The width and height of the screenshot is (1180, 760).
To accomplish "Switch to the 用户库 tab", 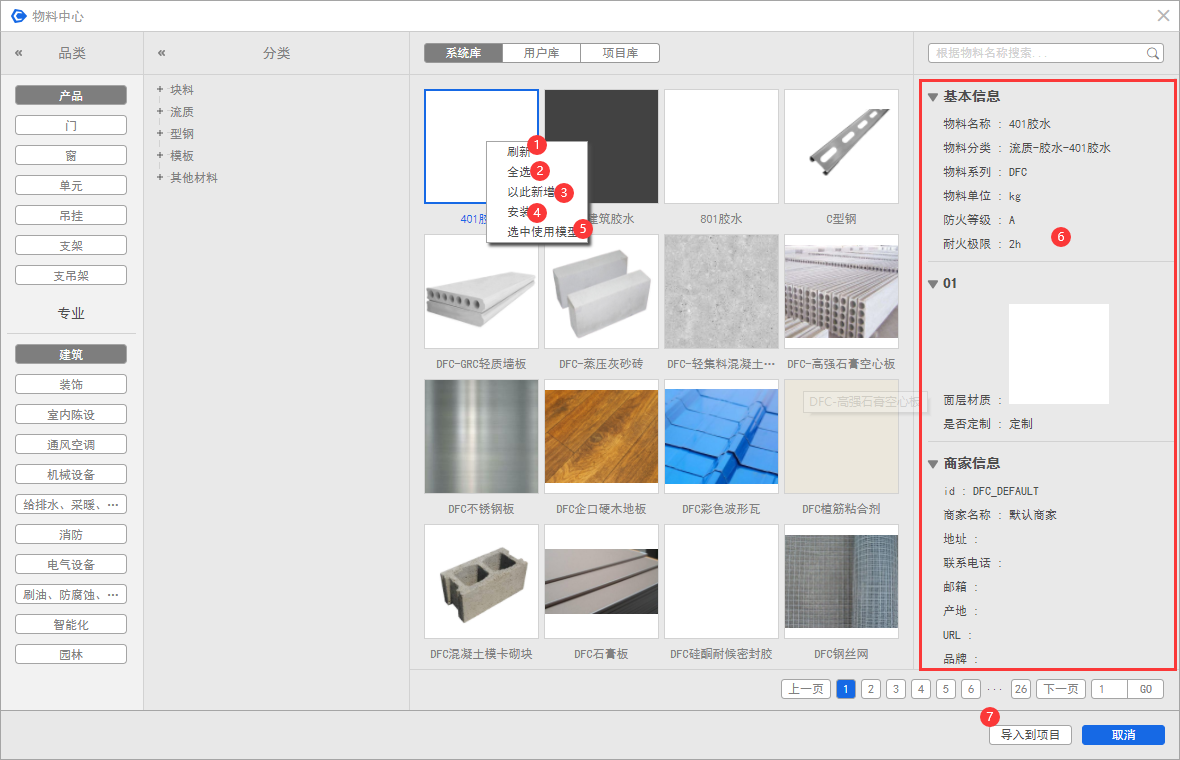I will (541, 53).
